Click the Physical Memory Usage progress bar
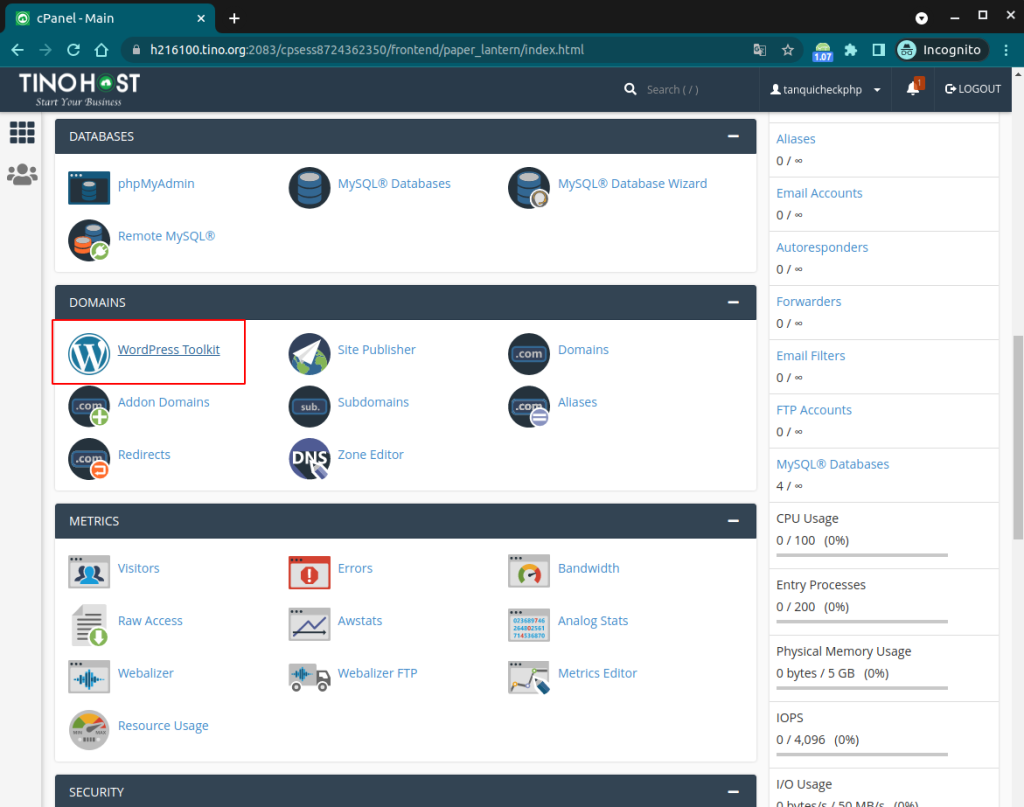This screenshot has width=1024, height=807. [x=861, y=688]
